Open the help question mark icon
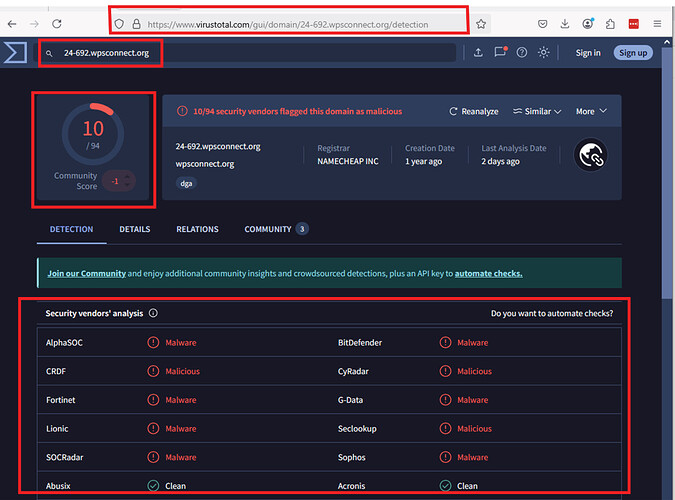The height and width of the screenshot is (500, 675). (522, 53)
